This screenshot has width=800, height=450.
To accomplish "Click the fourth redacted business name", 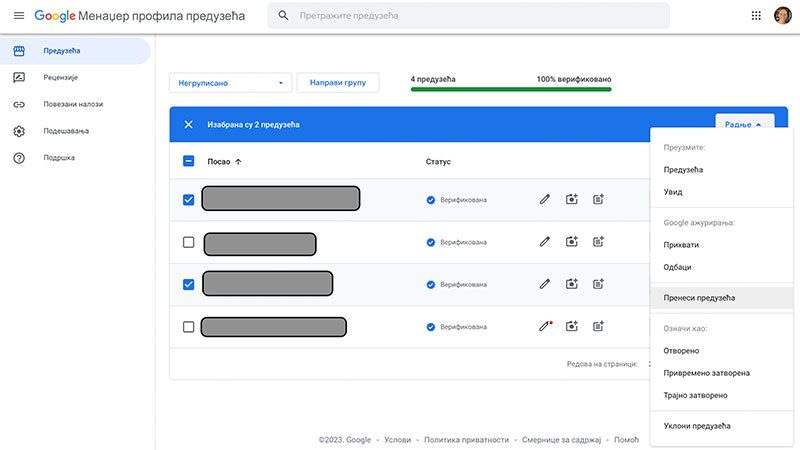I will pyautogui.click(x=273, y=327).
